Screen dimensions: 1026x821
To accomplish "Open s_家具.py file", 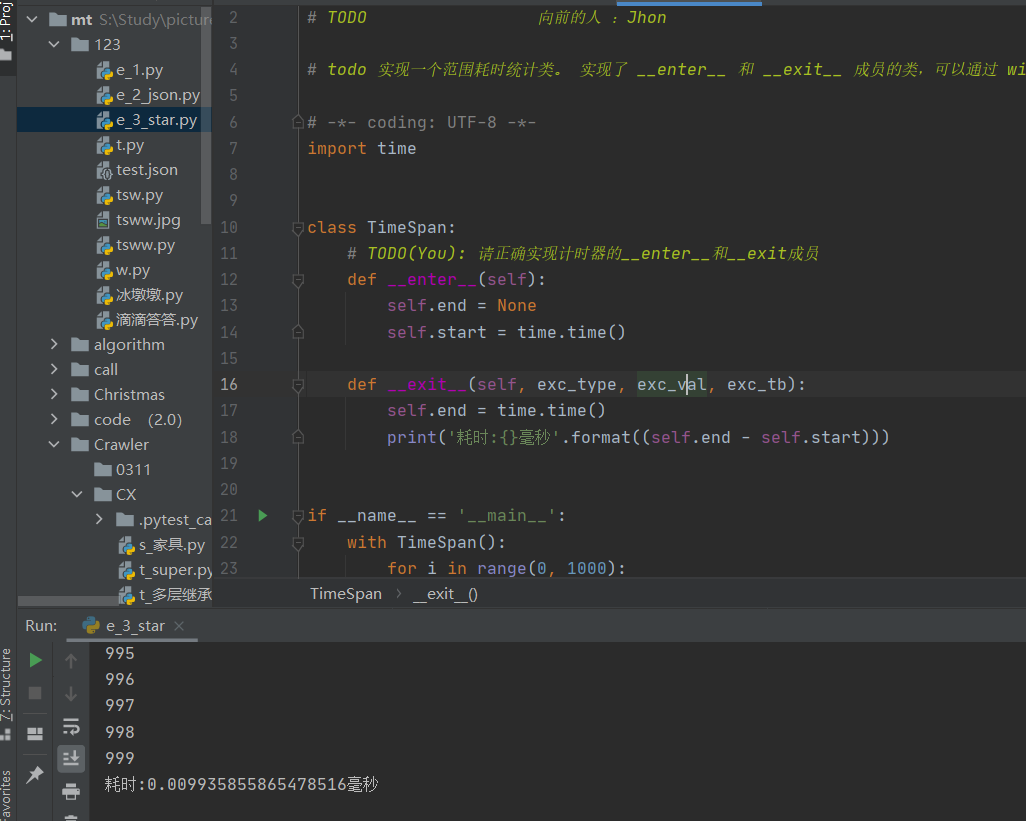I will pyautogui.click(x=162, y=544).
